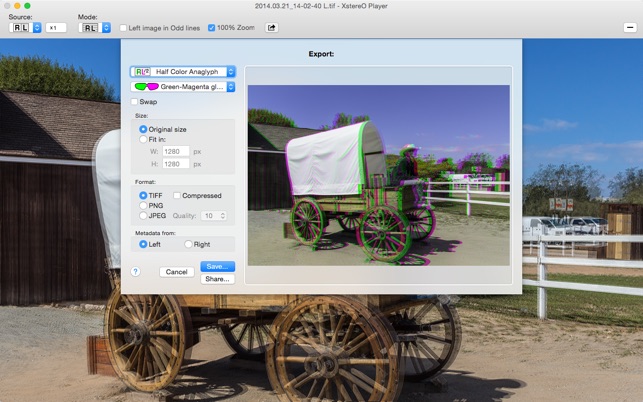Click the minus button at toolbar right
643x402 pixels.
pyautogui.click(x=629, y=27)
